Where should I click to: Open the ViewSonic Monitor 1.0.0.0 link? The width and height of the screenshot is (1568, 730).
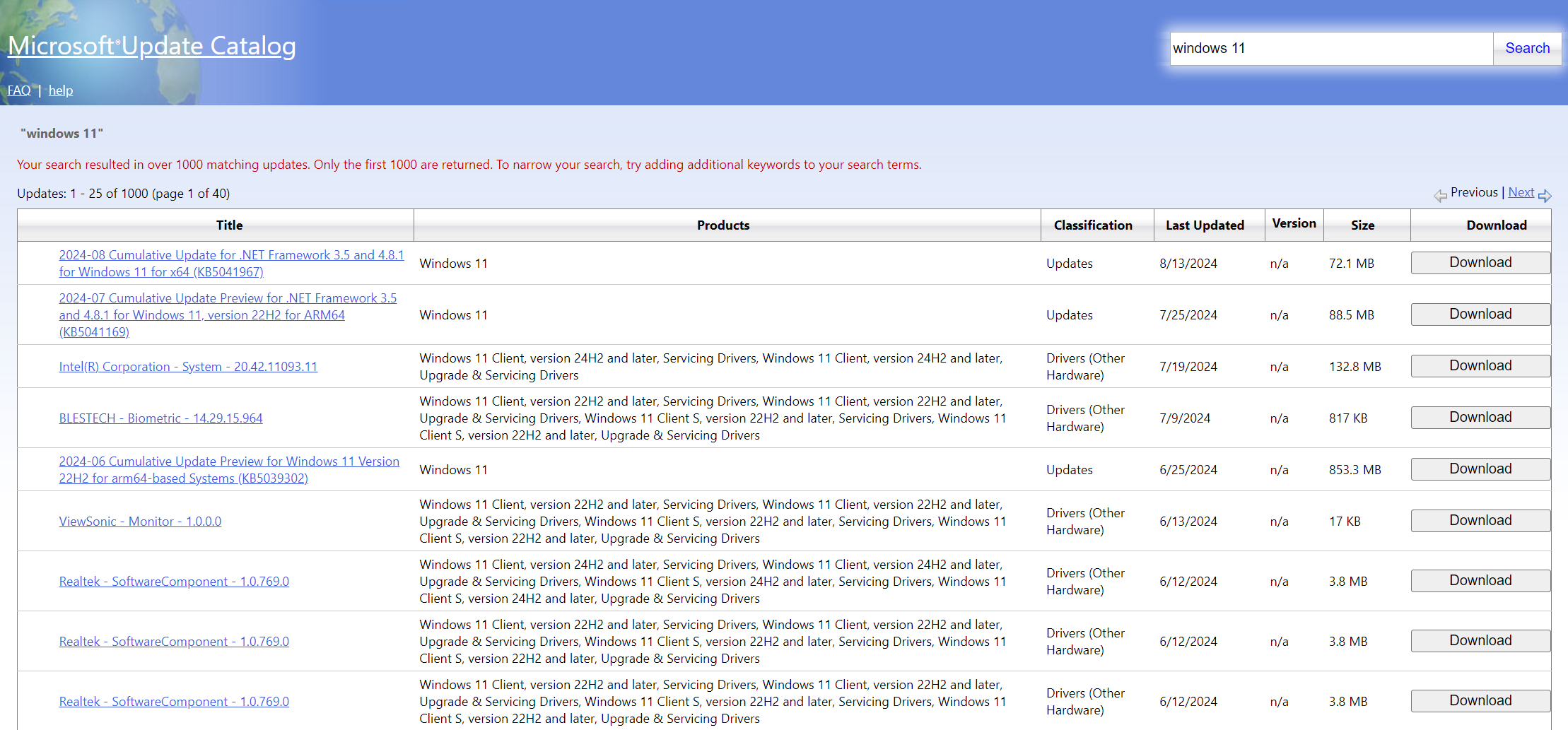(x=140, y=522)
